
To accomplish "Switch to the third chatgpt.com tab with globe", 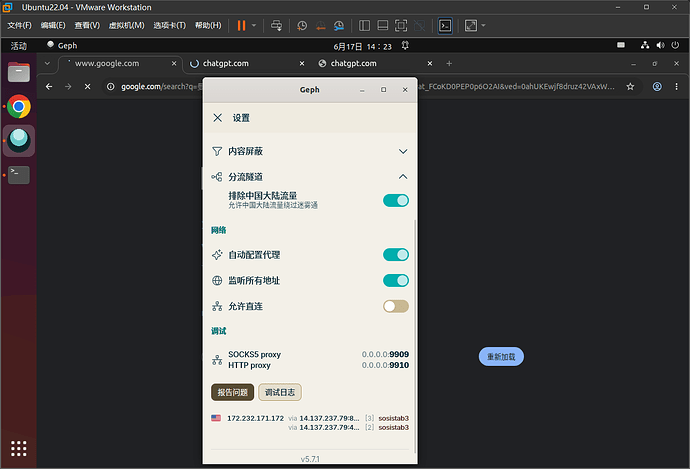I will tap(375, 63).
